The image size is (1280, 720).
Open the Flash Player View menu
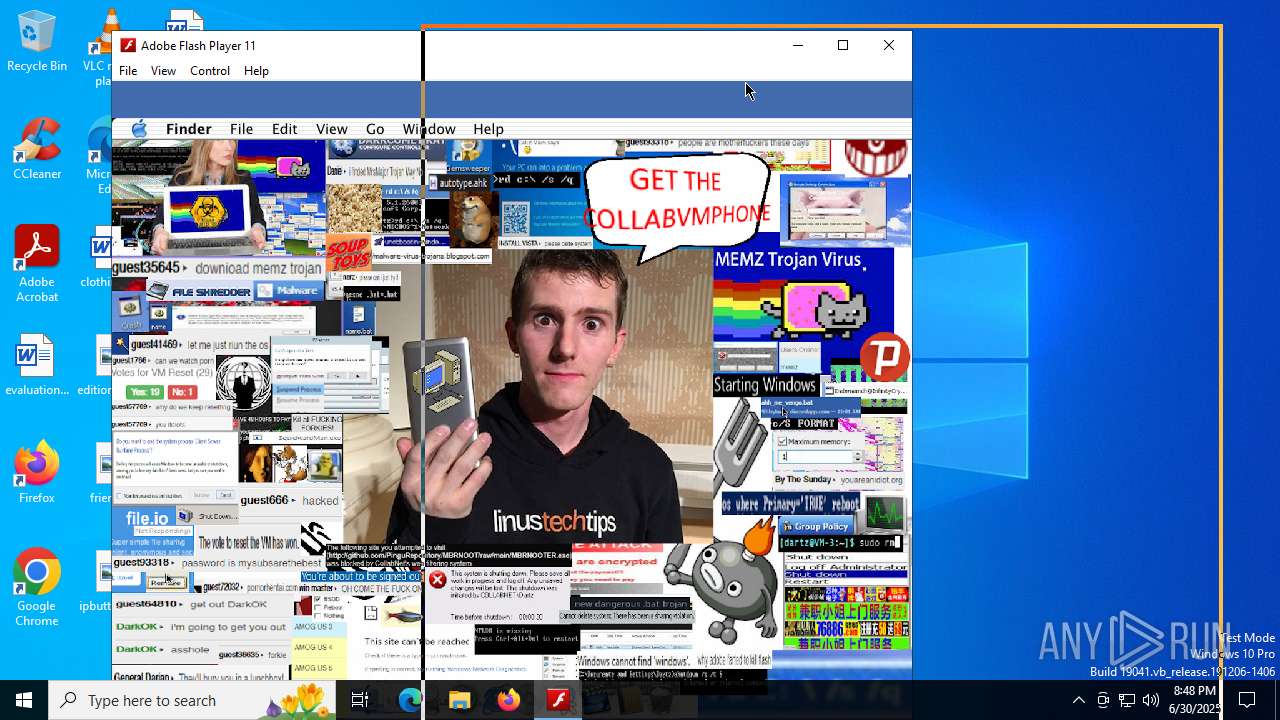tap(163, 71)
